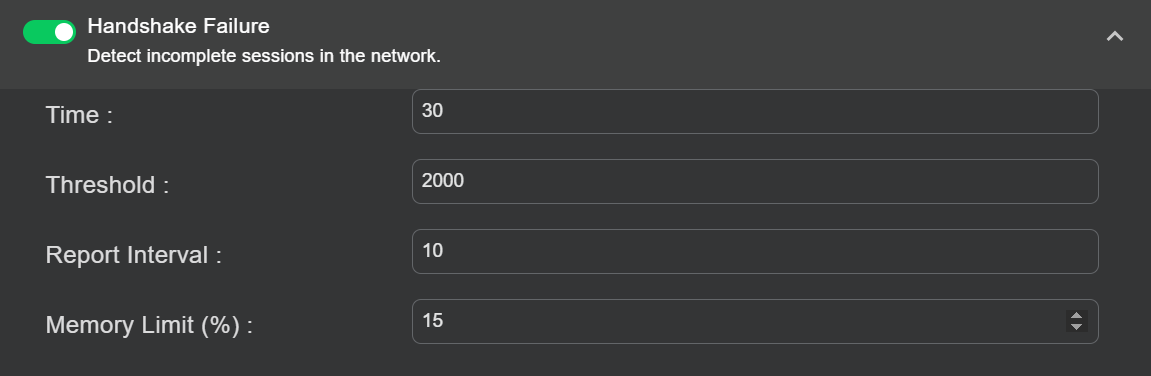Click the 'Report Interval :' label

134,255
